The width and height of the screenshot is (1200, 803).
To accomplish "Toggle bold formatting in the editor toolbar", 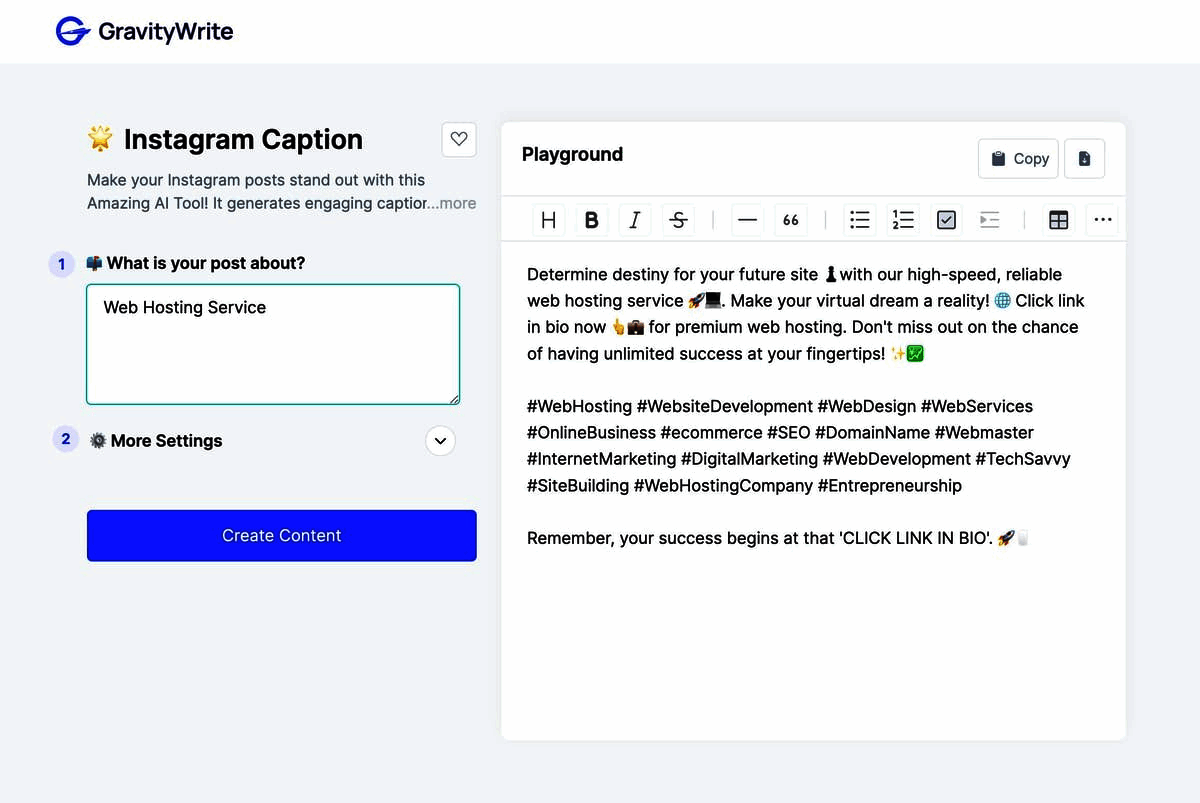I will (x=591, y=219).
